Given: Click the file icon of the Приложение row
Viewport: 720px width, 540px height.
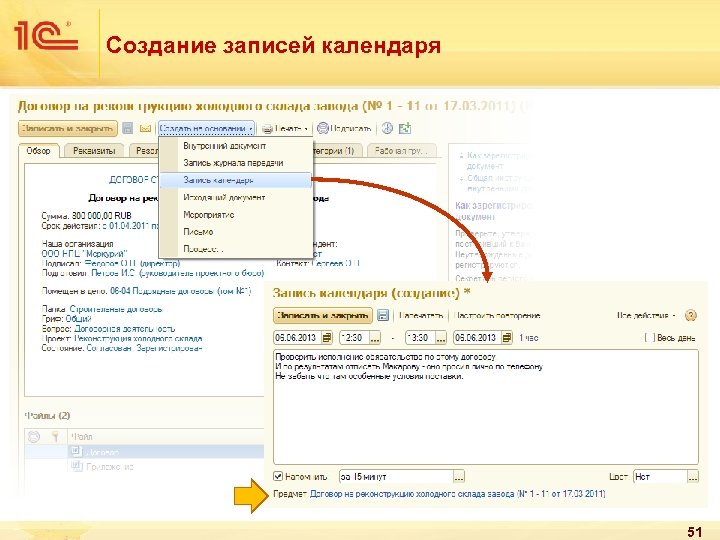Looking at the screenshot, I should coord(76,467).
